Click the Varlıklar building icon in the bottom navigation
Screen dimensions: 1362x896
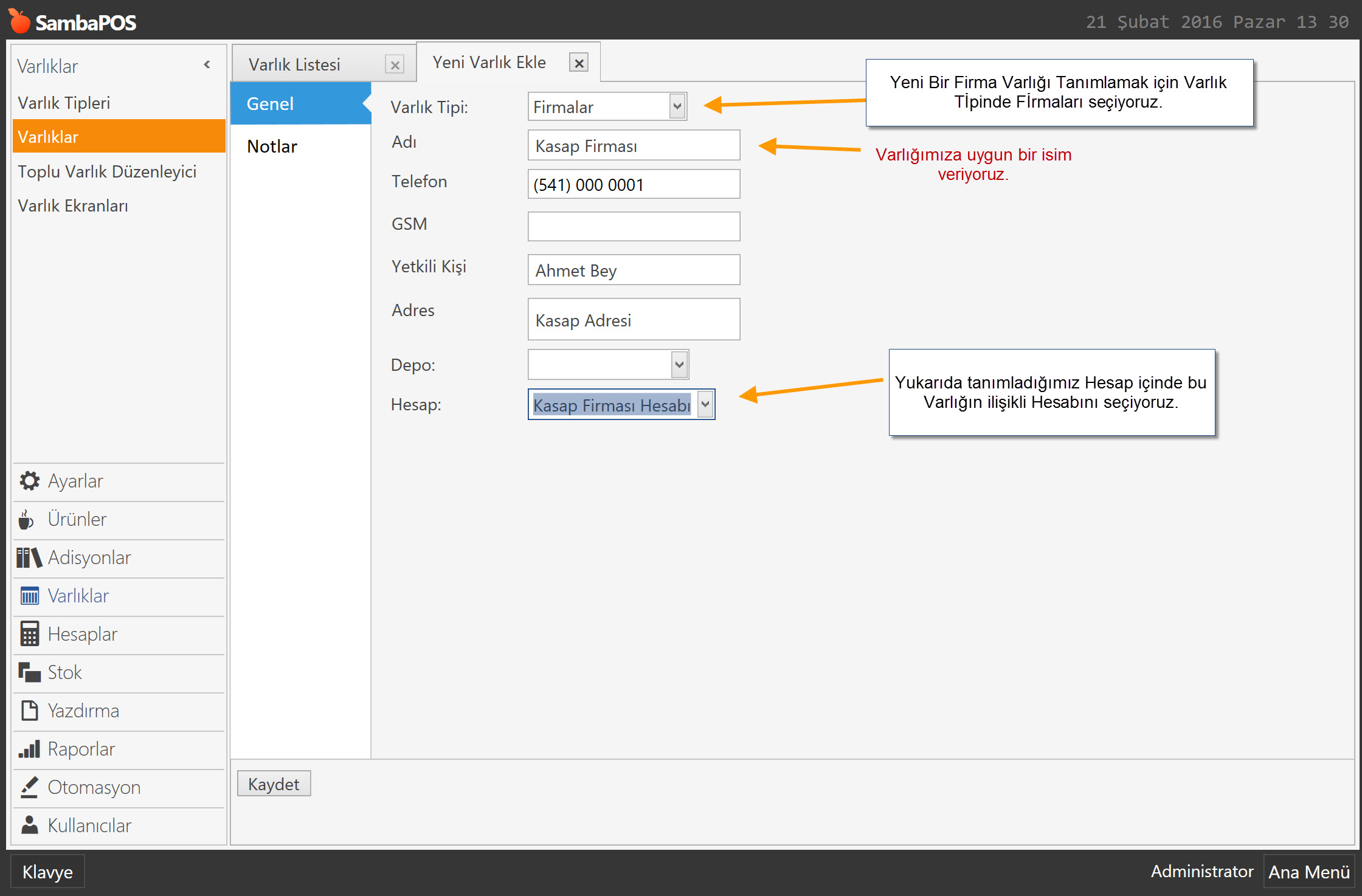pyautogui.click(x=29, y=596)
